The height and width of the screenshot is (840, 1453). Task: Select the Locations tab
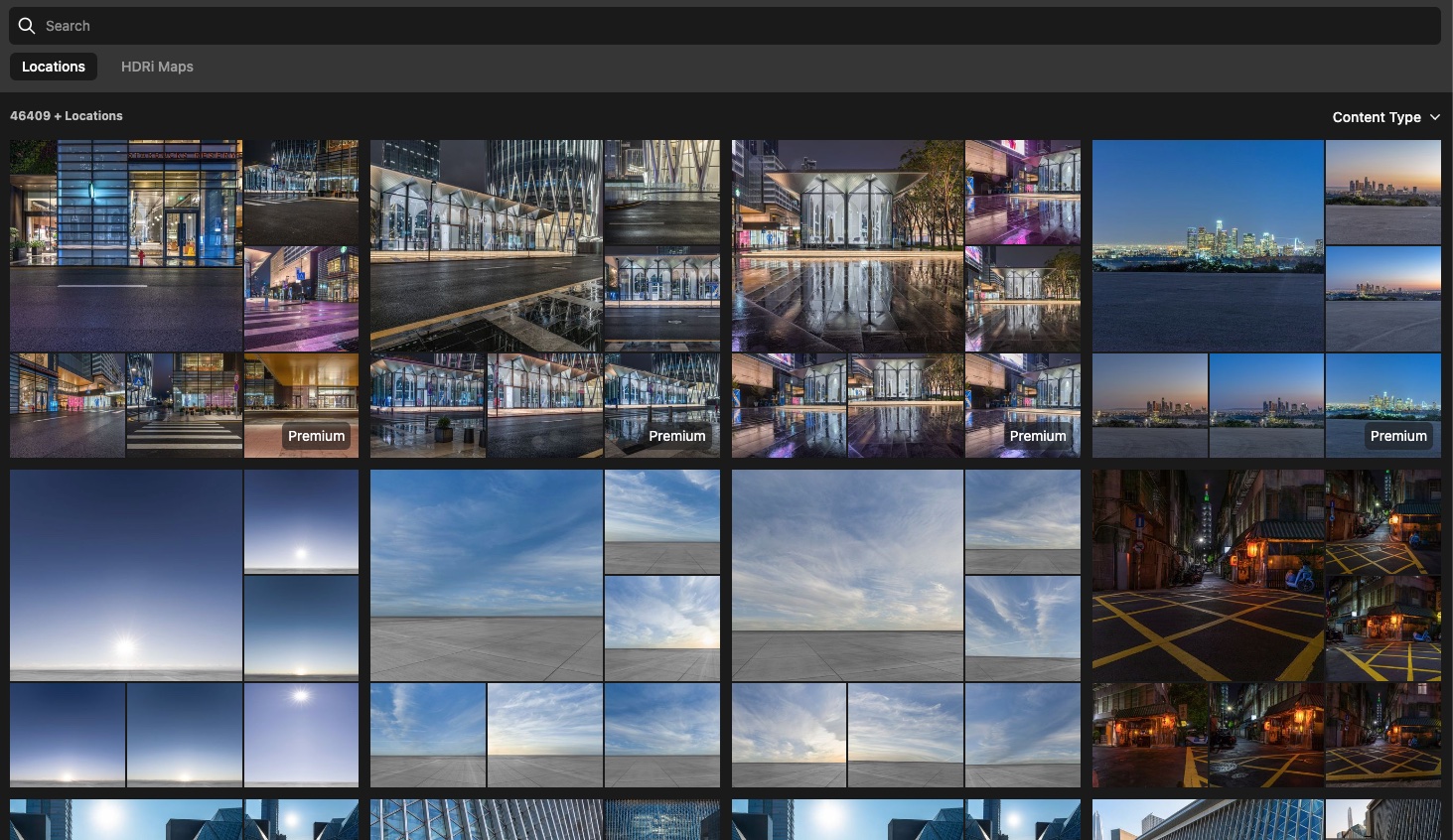point(54,67)
